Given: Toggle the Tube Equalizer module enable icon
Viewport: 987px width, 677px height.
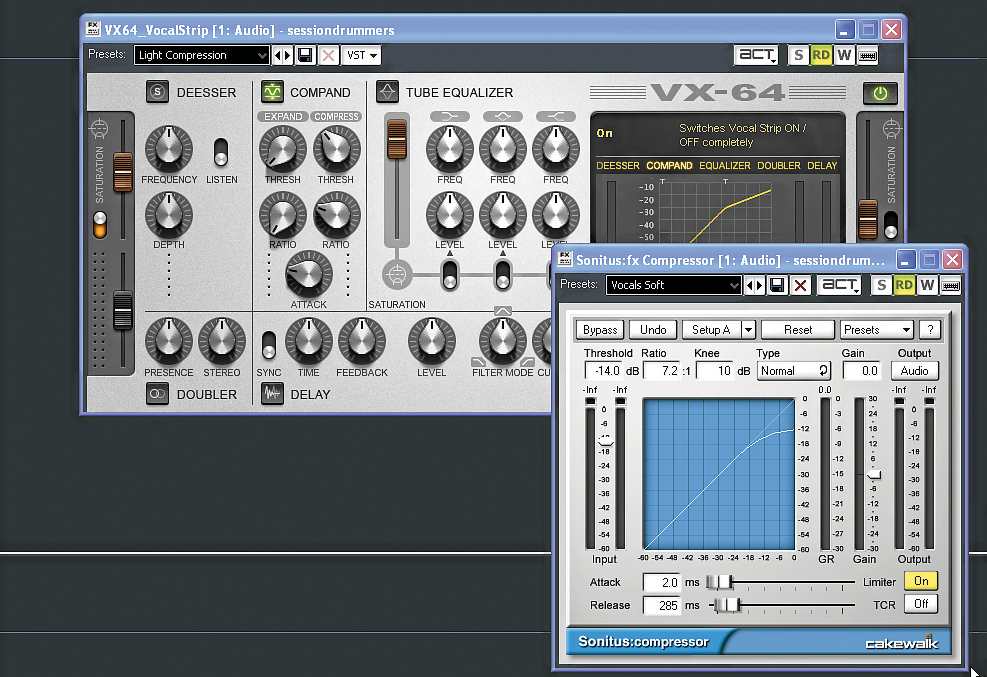Looking at the screenshot, I should pos(387,92).
